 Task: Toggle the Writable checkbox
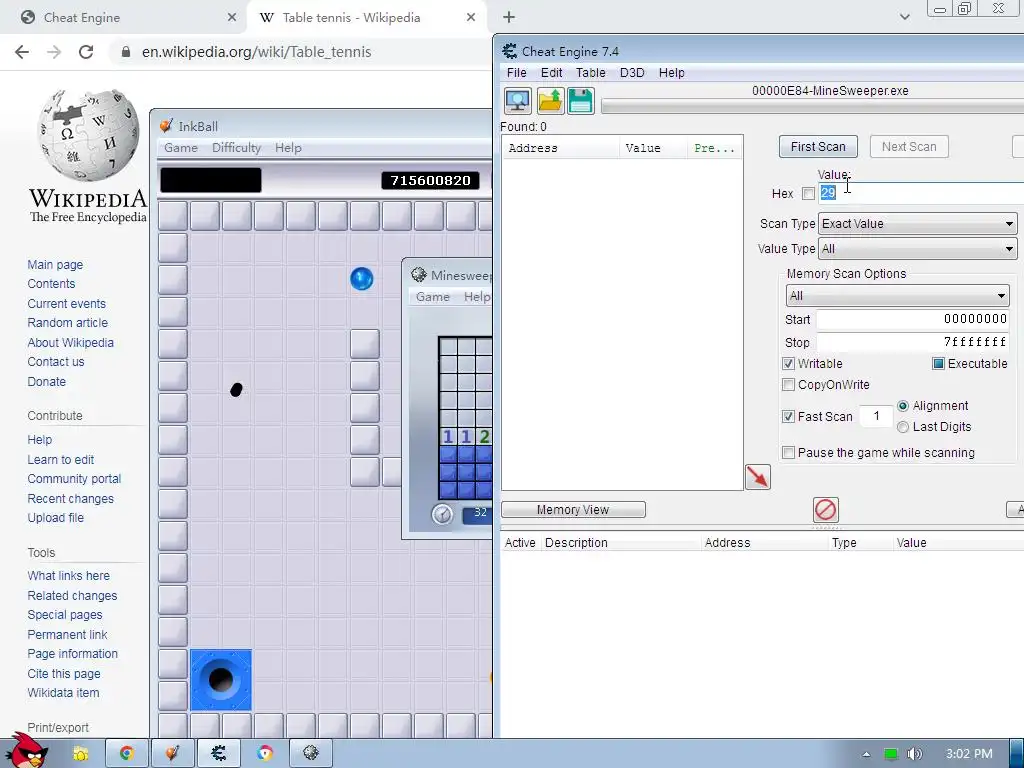pyautogui.click(x=788, y=364)
